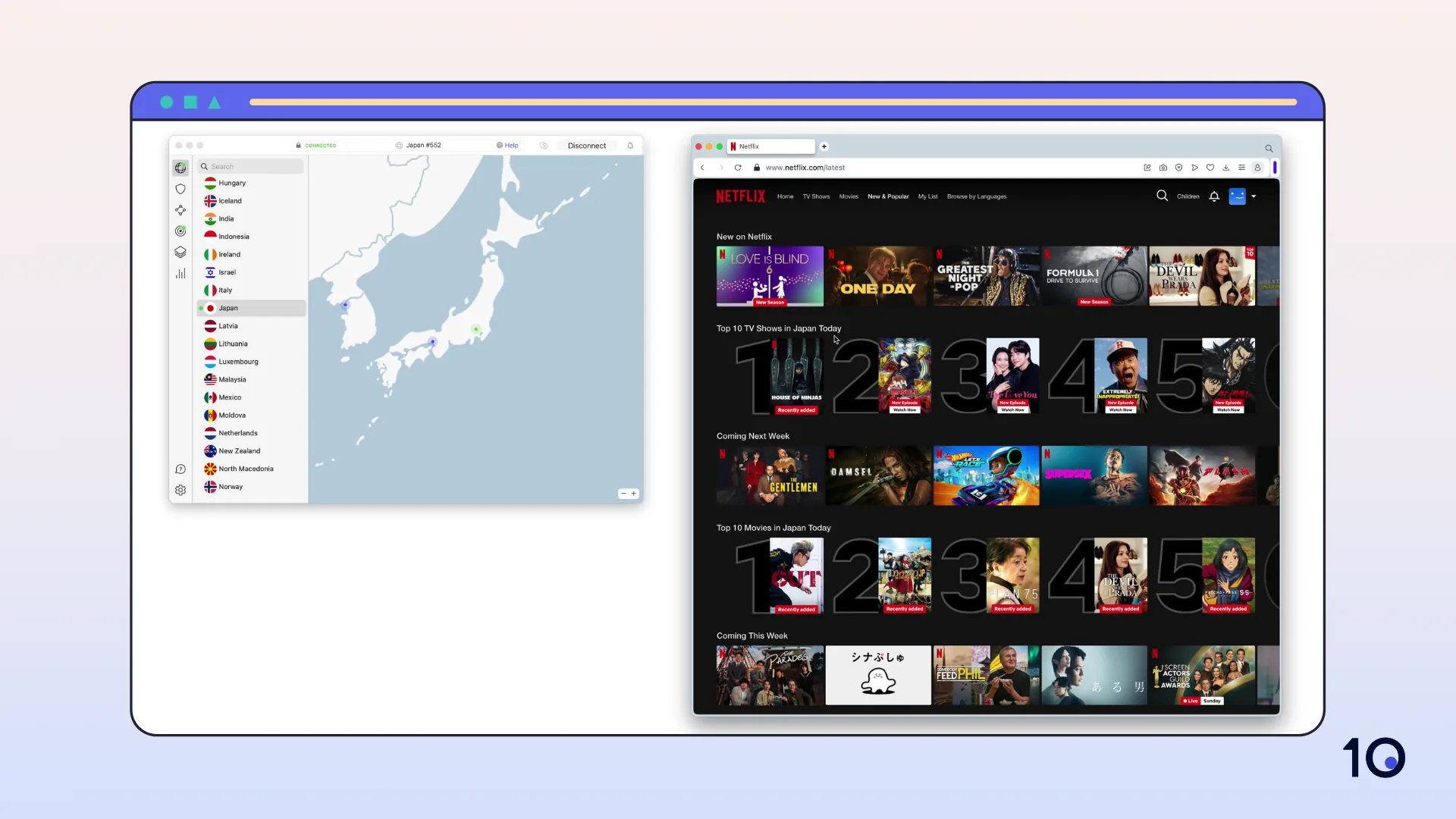Click the Netflix search magnifier icon

[x=1162, y=196]
